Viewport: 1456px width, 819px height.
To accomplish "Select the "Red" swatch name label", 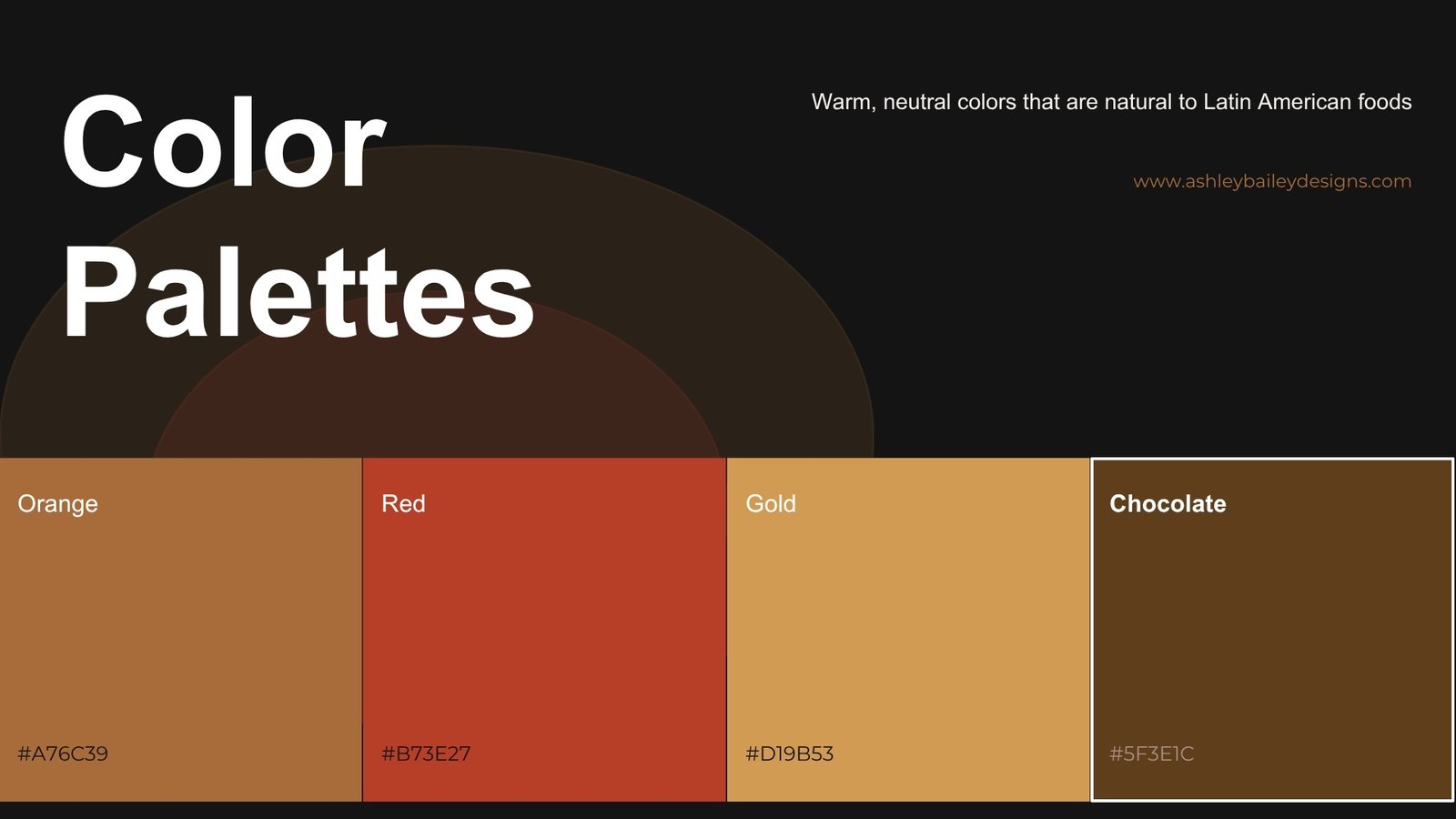I will tap(403, 504).
